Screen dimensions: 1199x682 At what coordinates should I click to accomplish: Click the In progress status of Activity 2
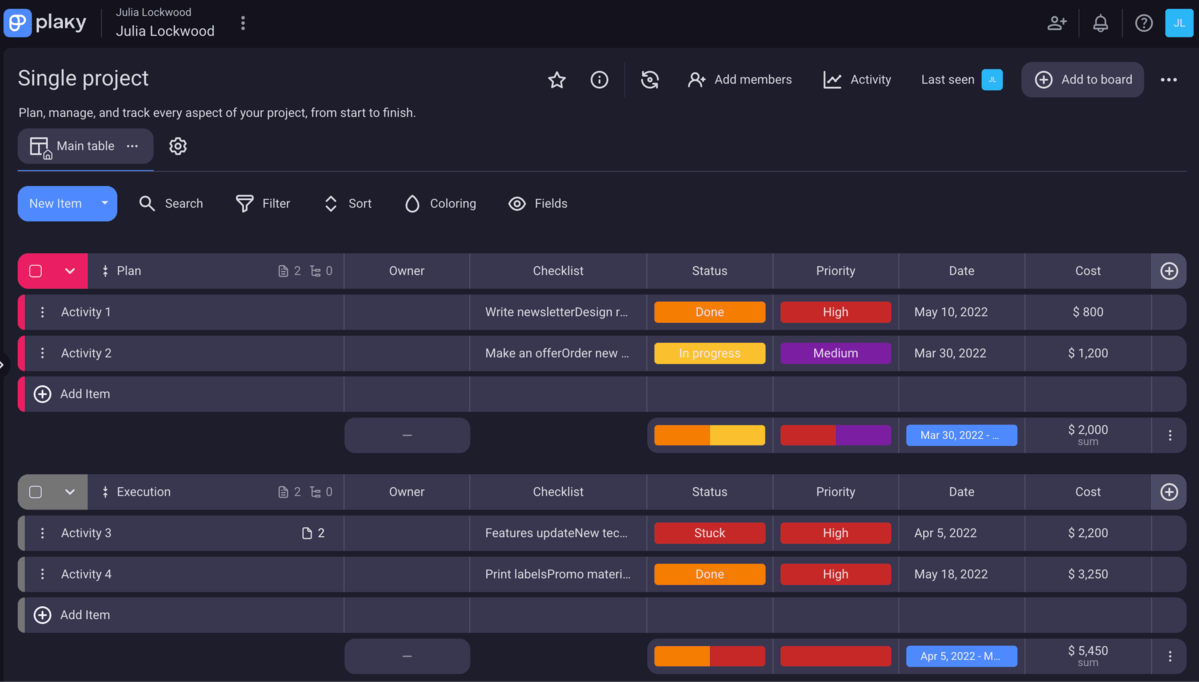coord(709,353)
